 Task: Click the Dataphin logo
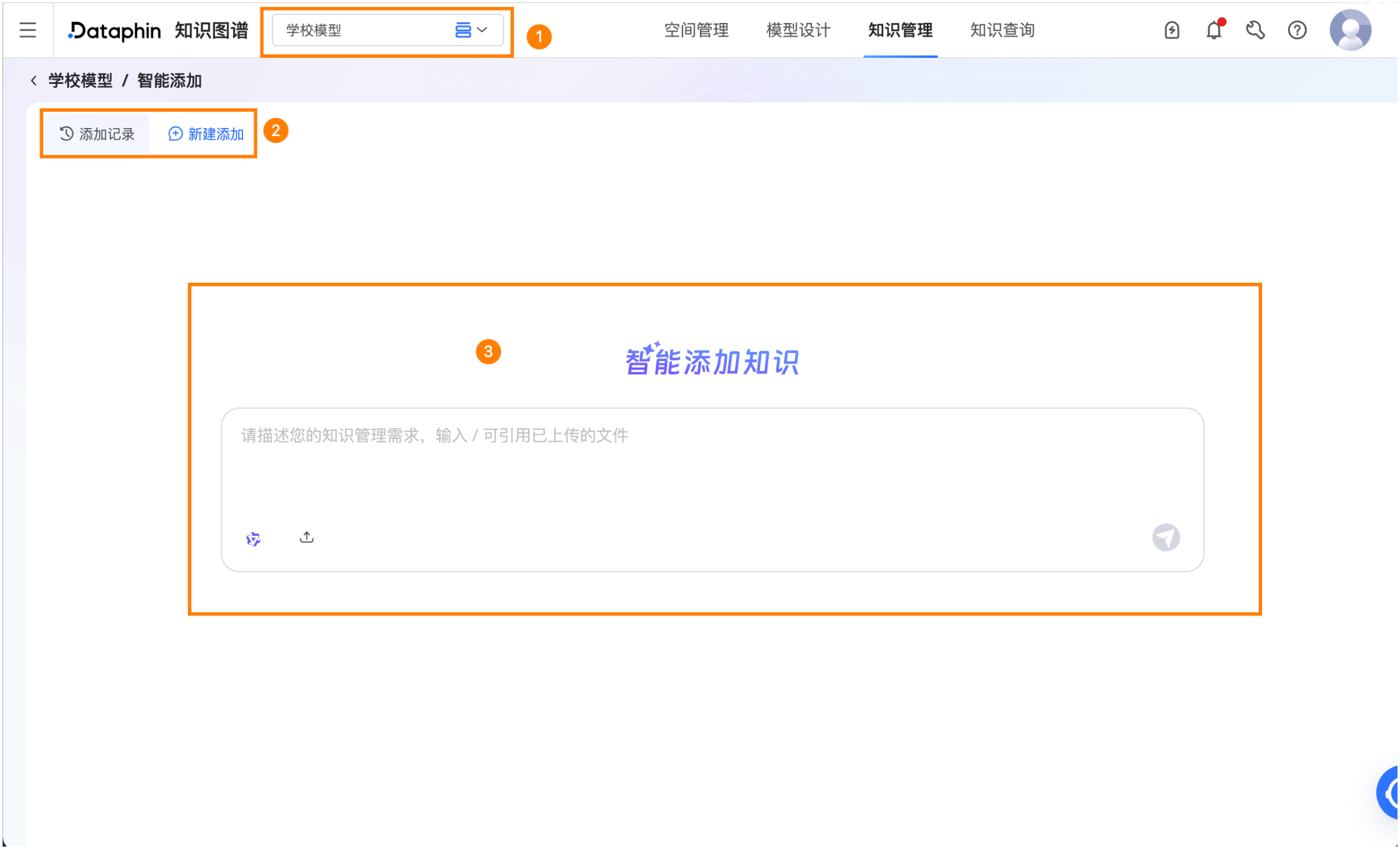pos(114,30)
